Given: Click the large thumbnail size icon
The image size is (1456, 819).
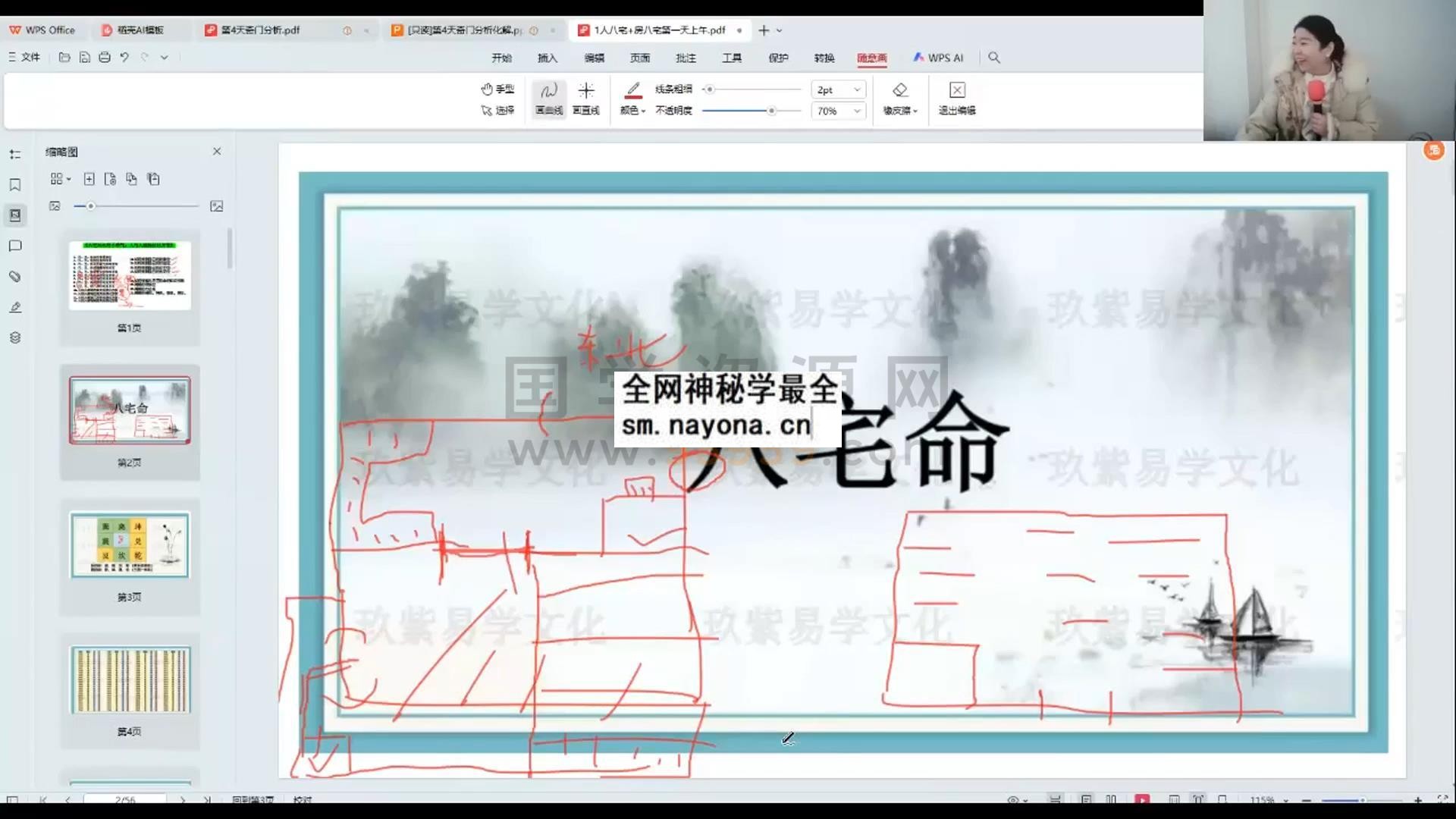Looking at the screenshot, I should [217, 206].
